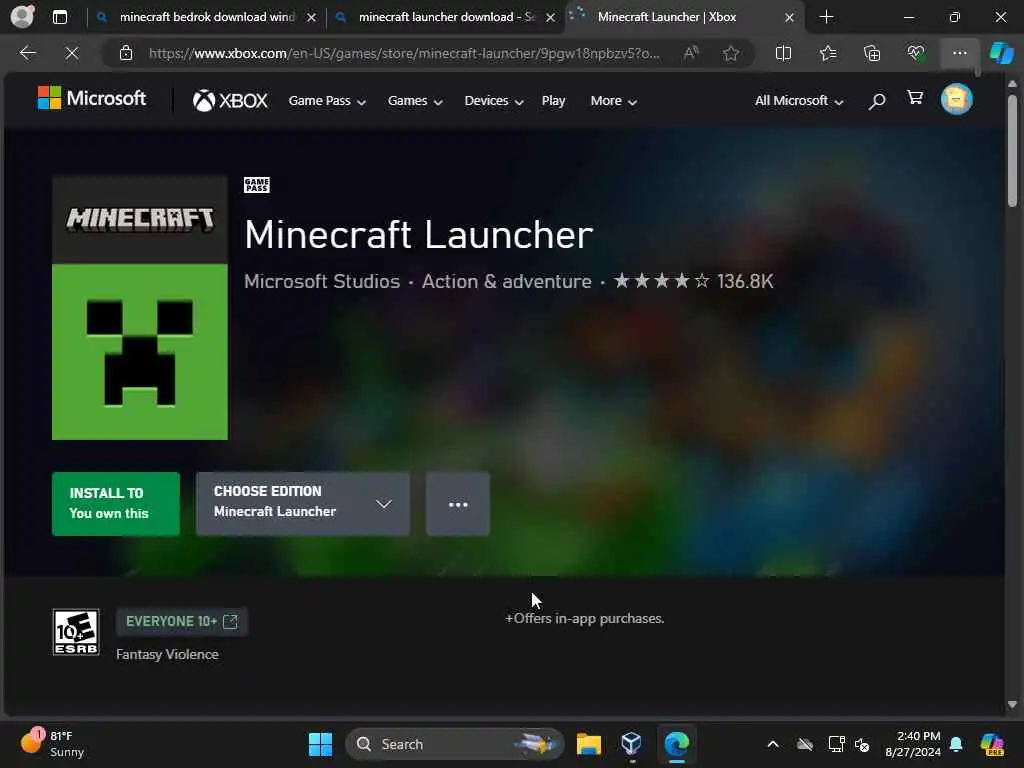Open the tab actions menu icon
1024x768 pixels.
[x=60, y=17]
